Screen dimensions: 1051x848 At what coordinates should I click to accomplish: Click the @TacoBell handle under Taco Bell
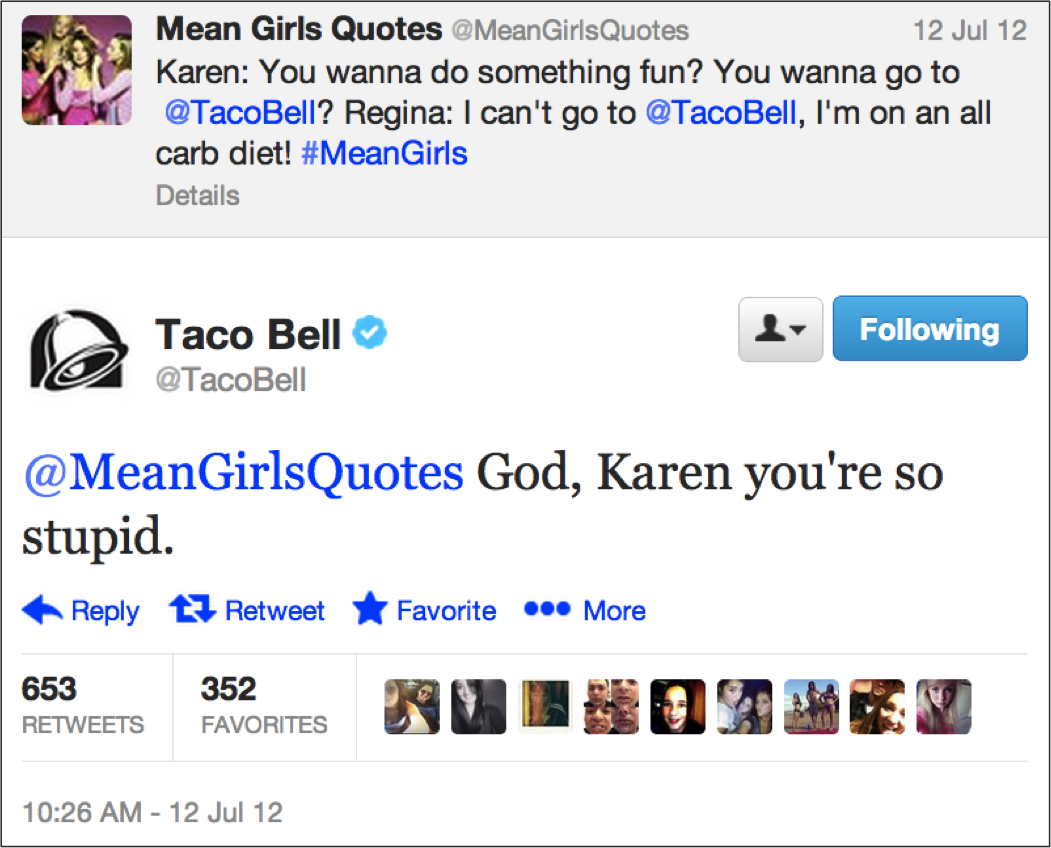click(x=231, y=380)
